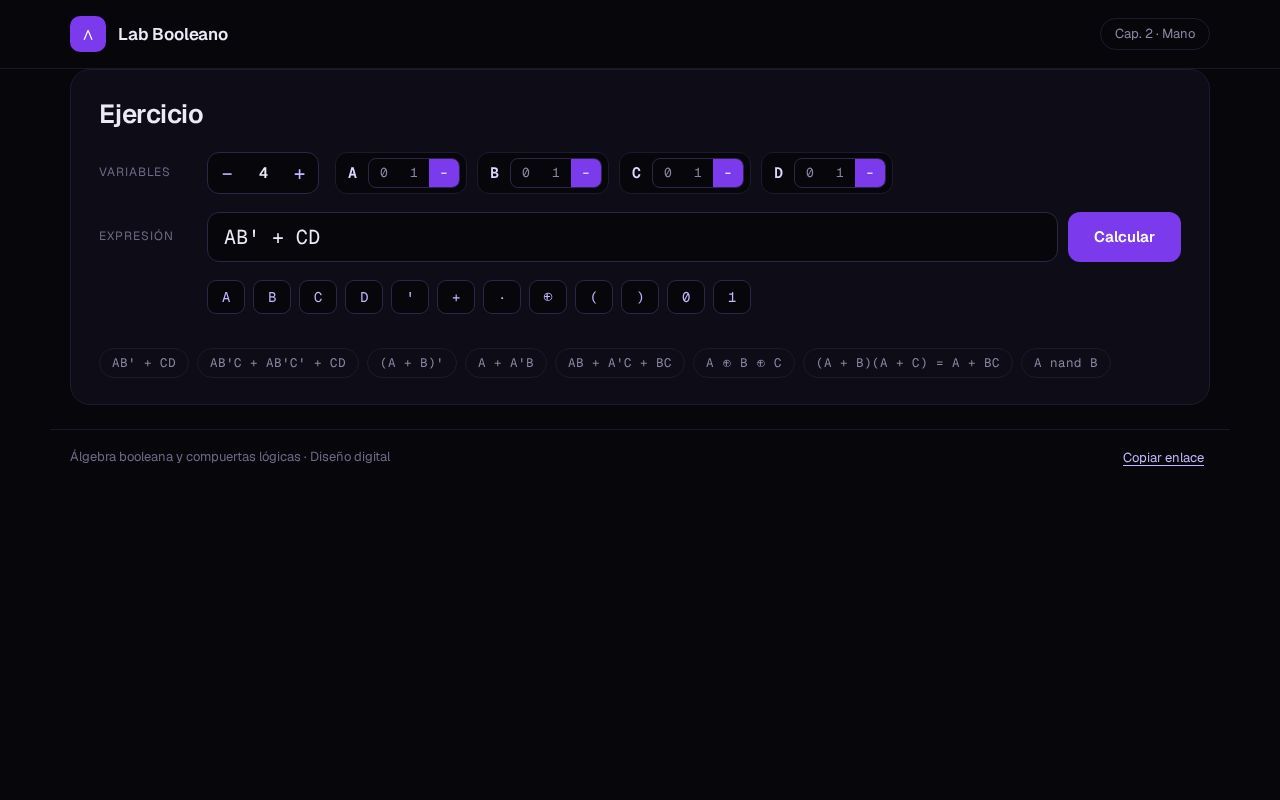
Task: Insert variable C from the keypad
Action: coord(318,297)
